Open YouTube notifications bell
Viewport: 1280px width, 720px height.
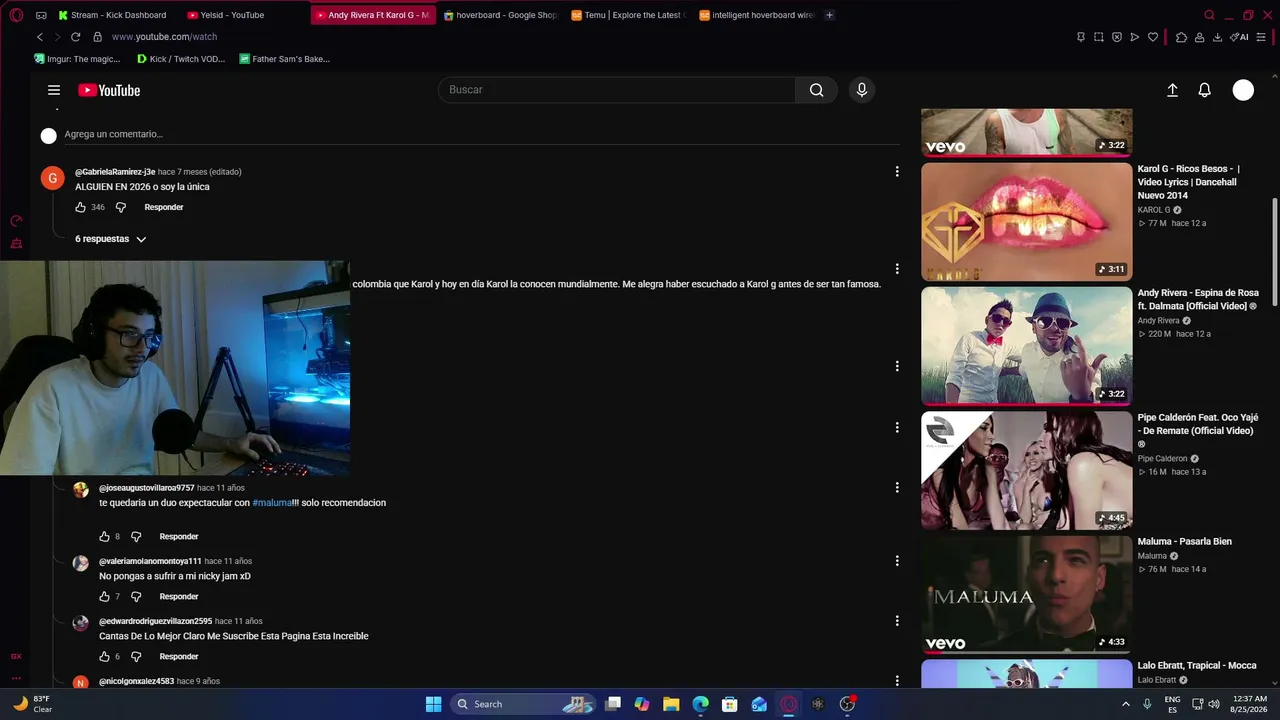pyautogui.click(x=1205, y=90)
